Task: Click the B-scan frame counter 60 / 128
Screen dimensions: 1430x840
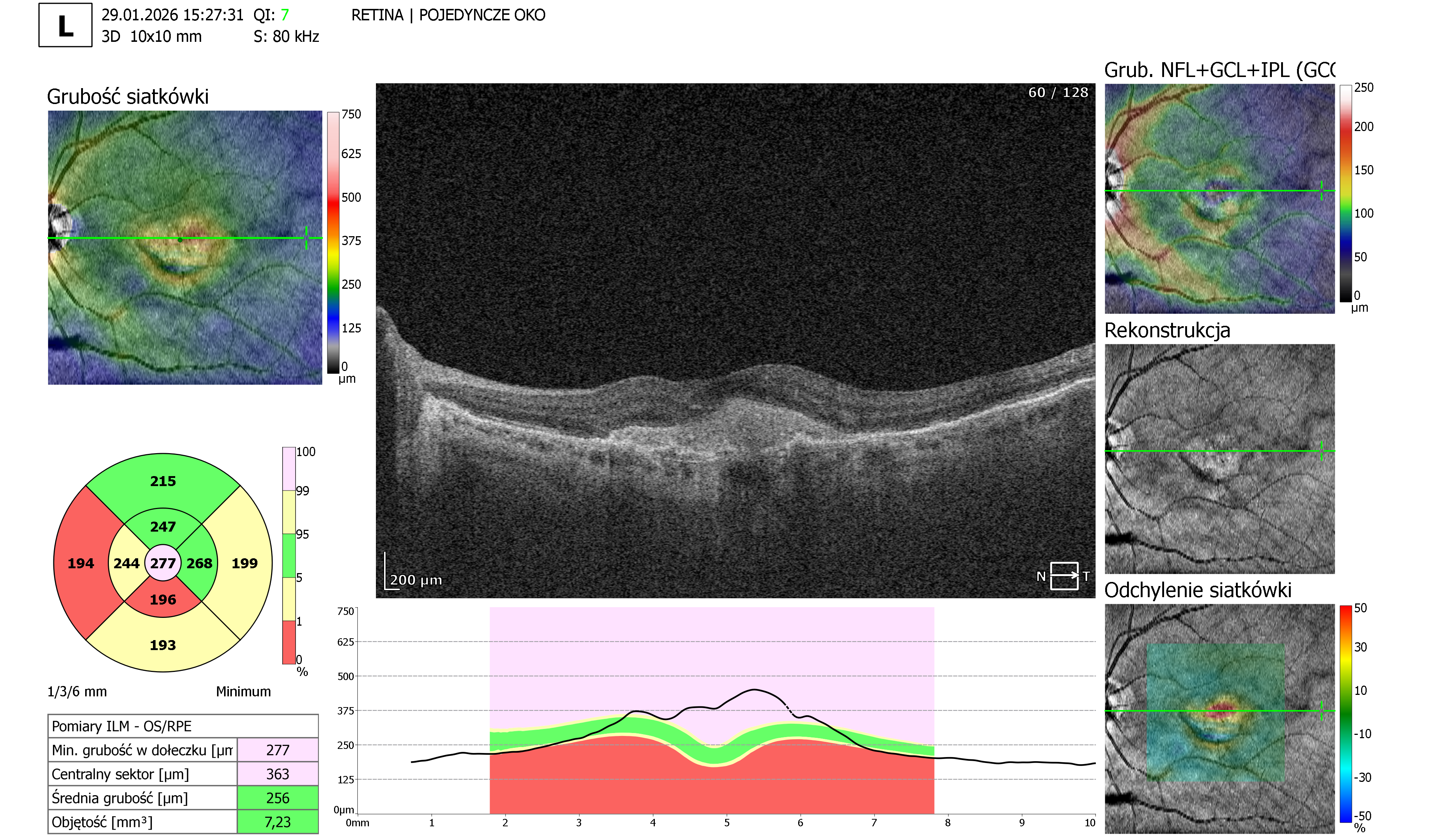Action: [x=1058, y=93]
